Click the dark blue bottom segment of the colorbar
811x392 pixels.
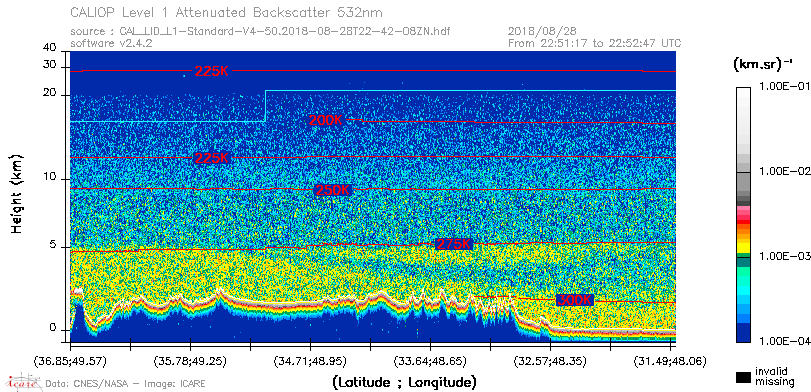tap(744, 333)
